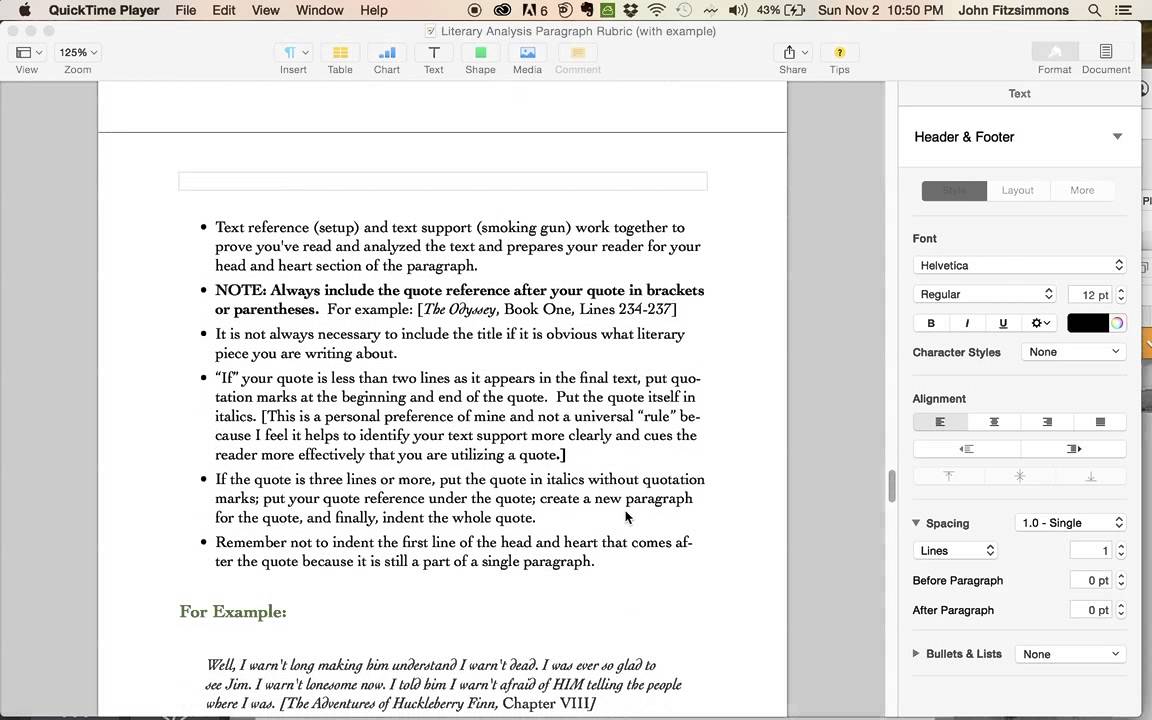
Task: Open the View options button in toolbar
Action: pos(29,52)
